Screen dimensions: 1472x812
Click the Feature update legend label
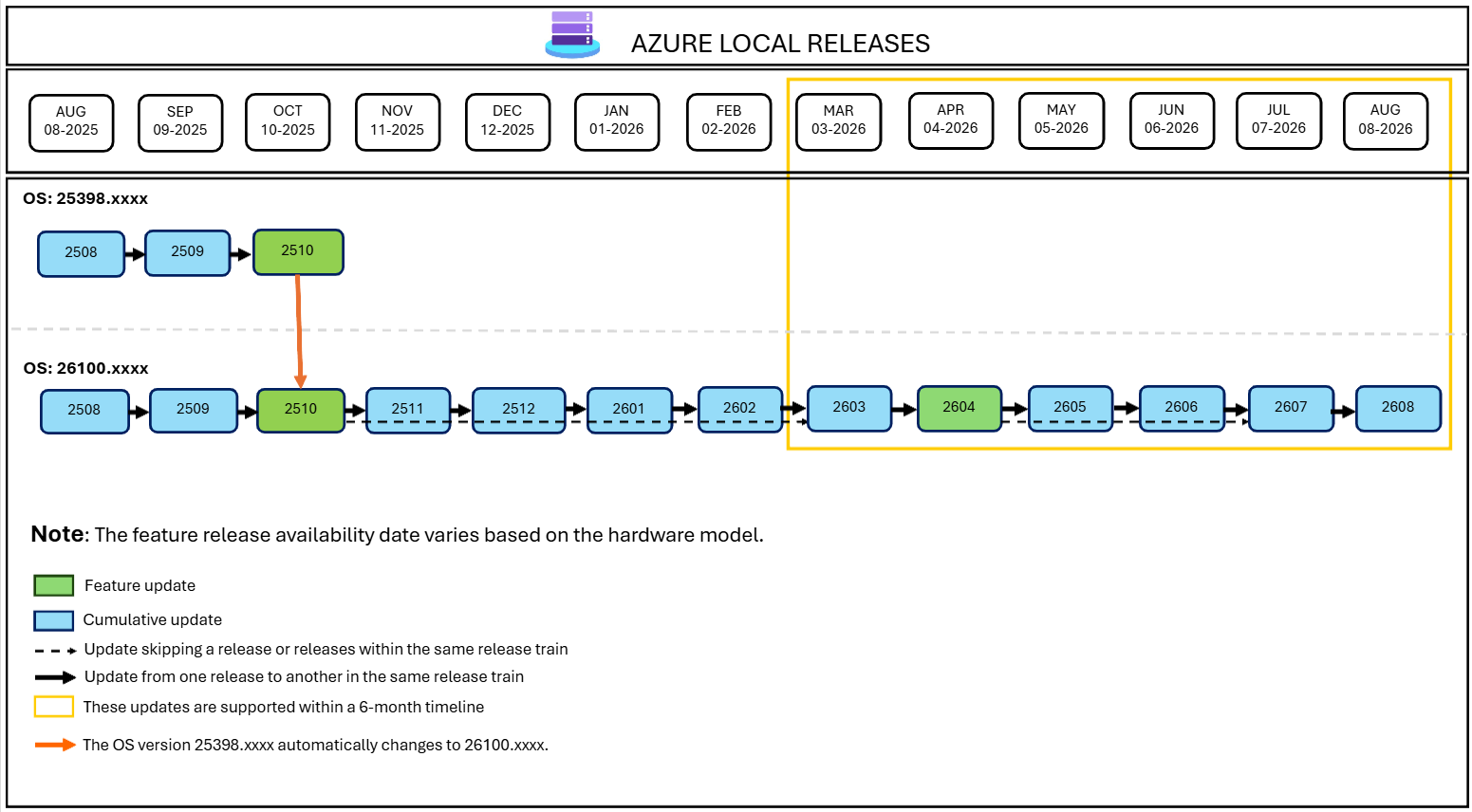point(140,586)
